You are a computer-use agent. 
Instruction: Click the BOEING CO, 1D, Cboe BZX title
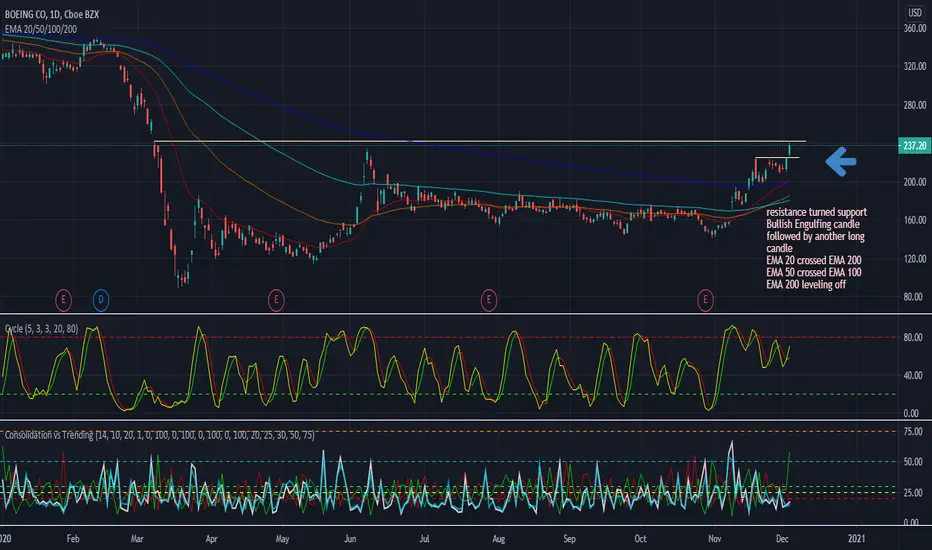point(52,14)
